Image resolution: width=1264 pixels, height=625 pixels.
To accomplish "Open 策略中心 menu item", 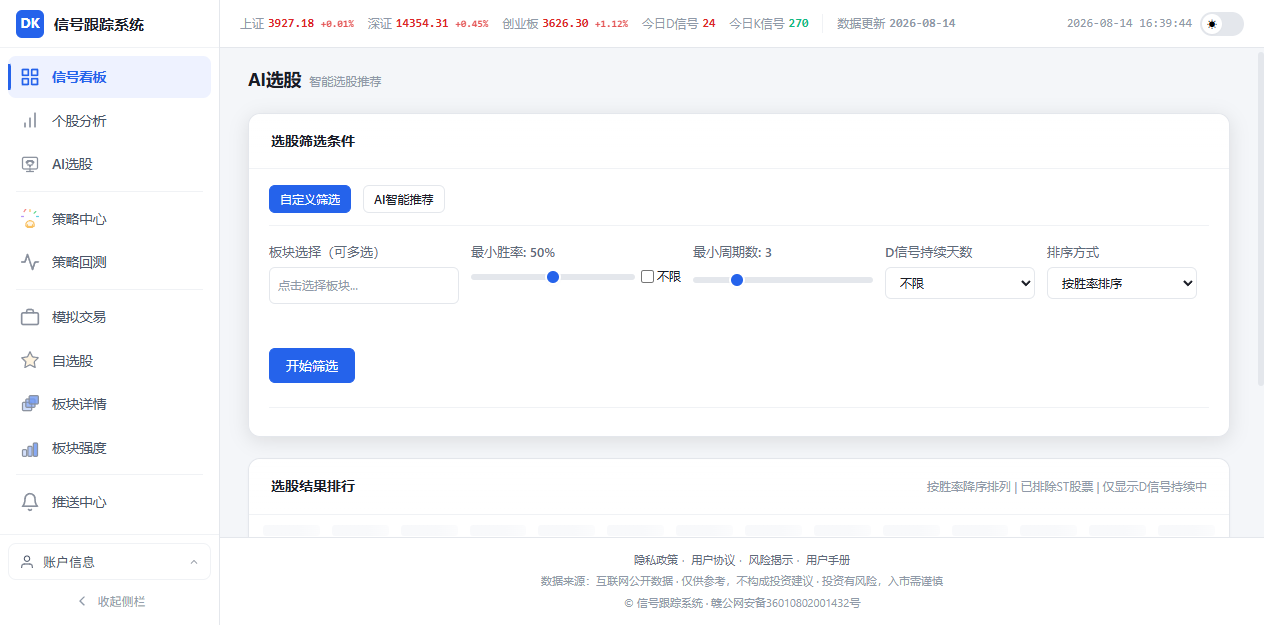I will coord(109,219).
